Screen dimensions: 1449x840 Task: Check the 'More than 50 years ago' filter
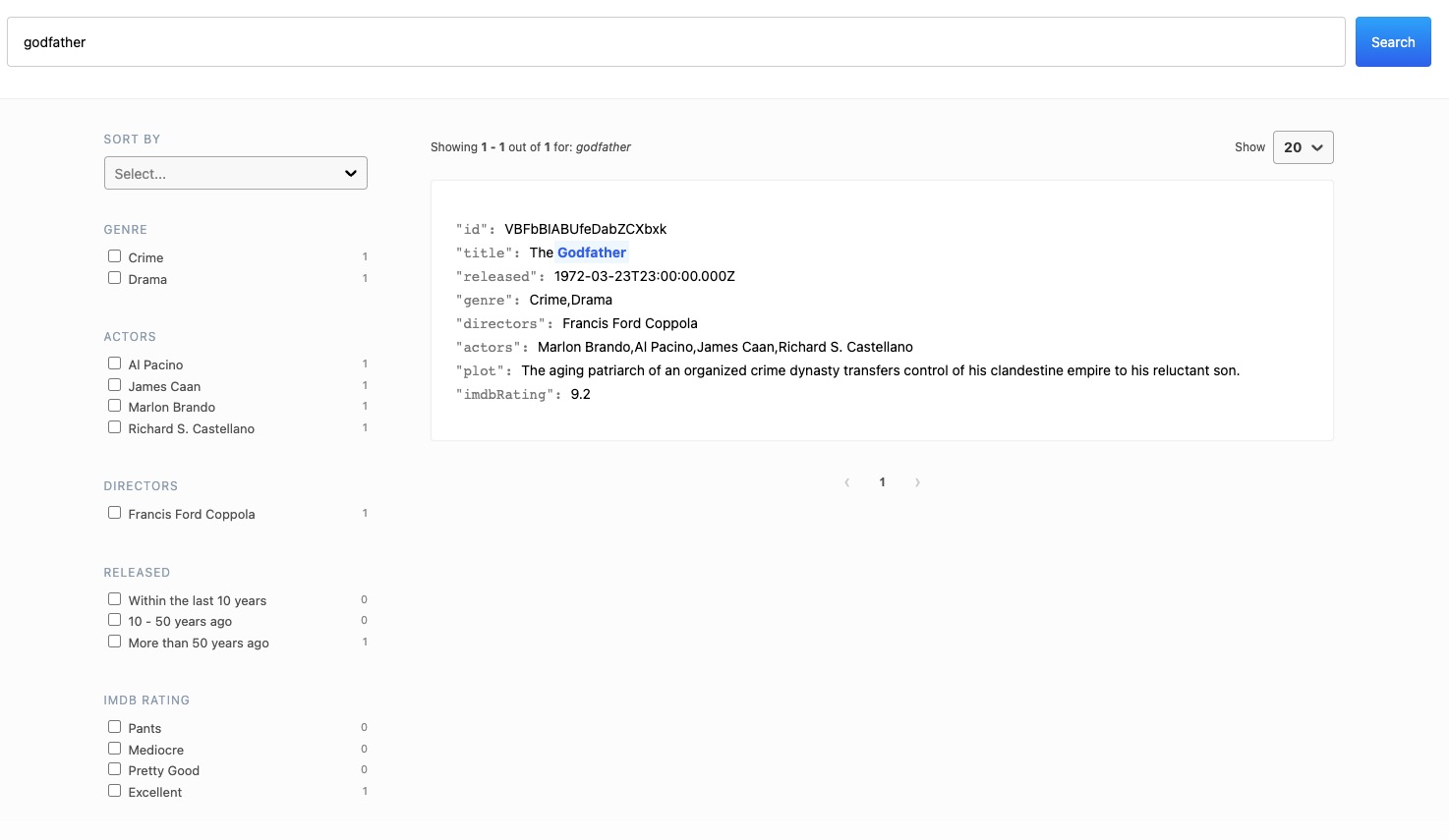114,641
